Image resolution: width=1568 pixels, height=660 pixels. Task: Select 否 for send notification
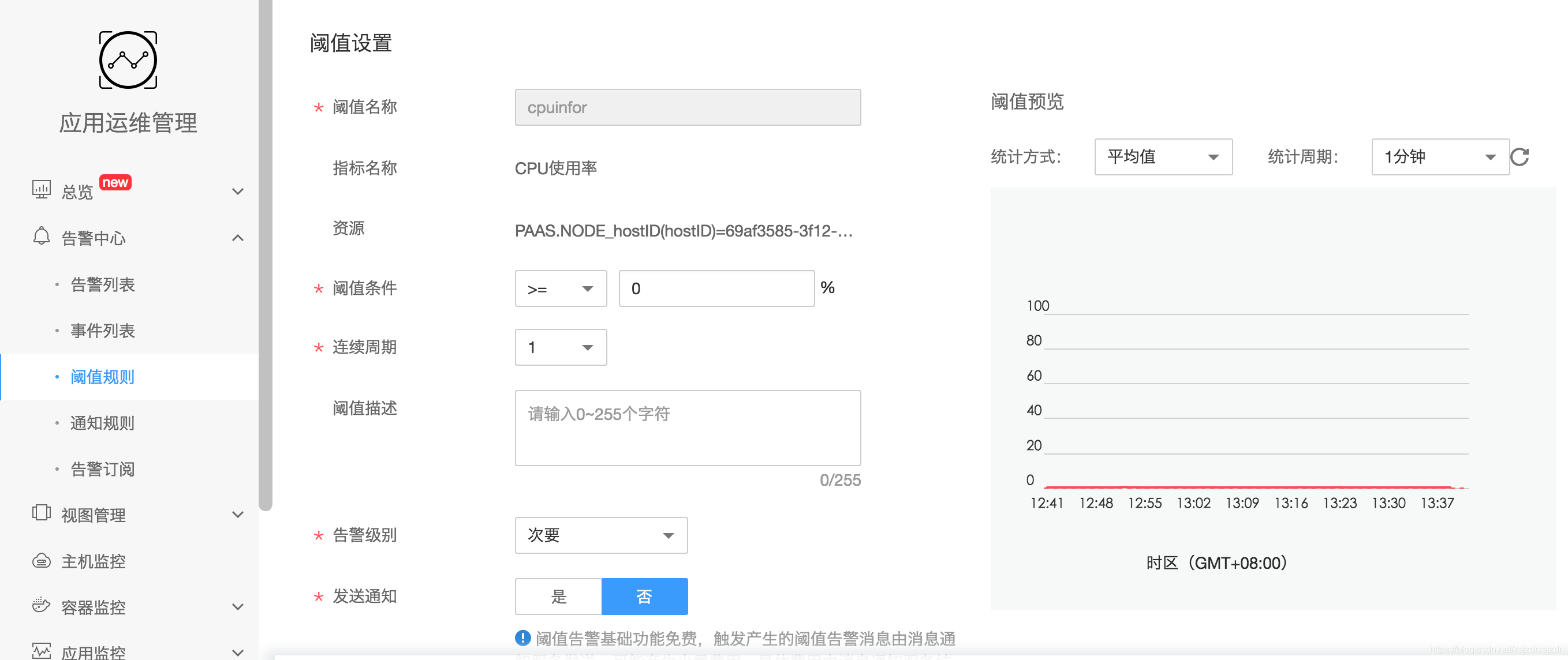(644, 597)
